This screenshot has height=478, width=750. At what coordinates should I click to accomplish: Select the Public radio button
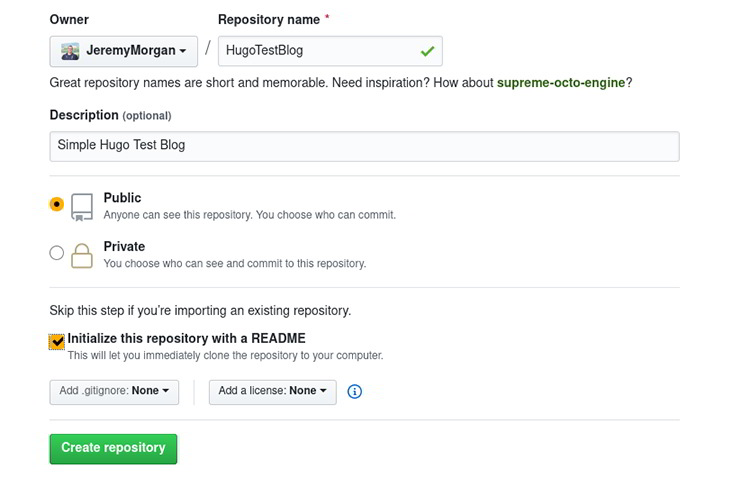(57, 204)
